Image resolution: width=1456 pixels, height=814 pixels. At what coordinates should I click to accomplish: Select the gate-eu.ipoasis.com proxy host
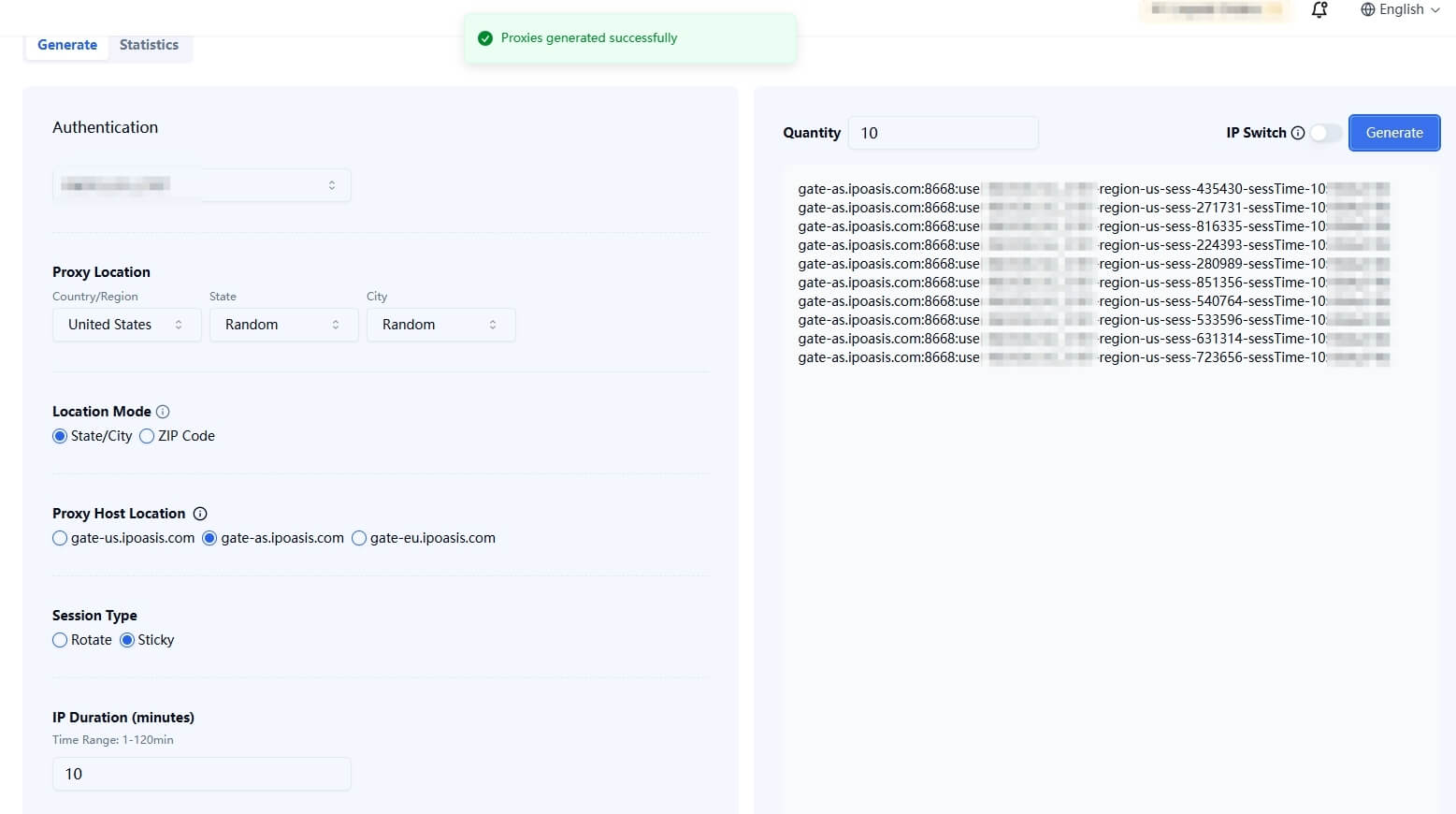click(x=359, y=538)
